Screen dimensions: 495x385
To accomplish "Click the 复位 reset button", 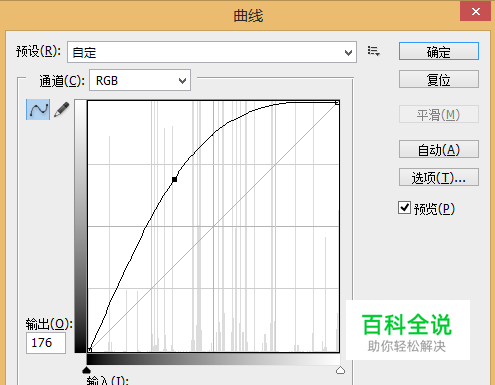I will click(439, 79).
